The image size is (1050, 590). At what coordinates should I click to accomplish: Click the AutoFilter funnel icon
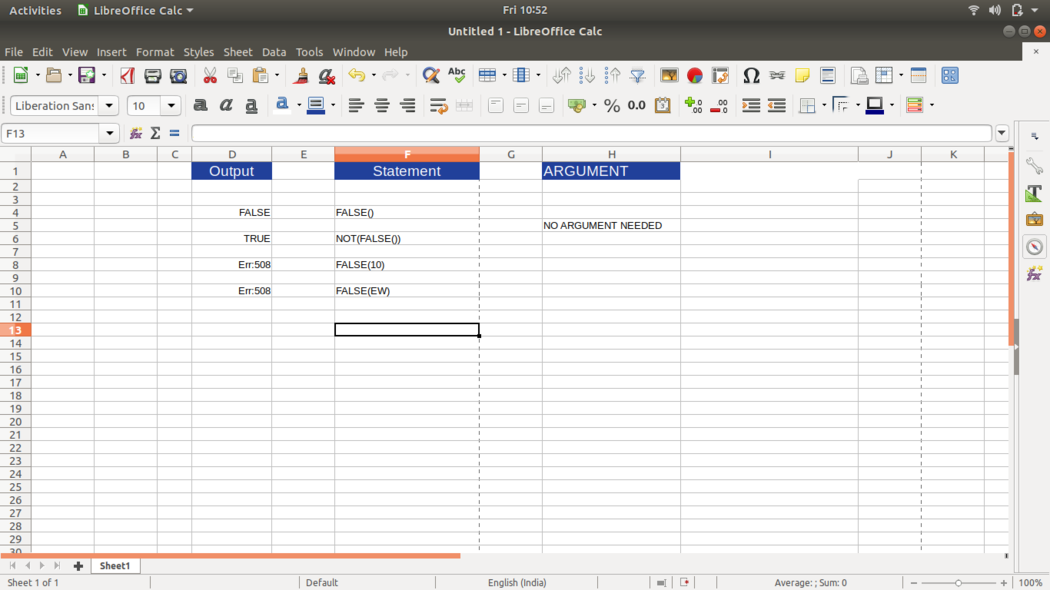637,76
